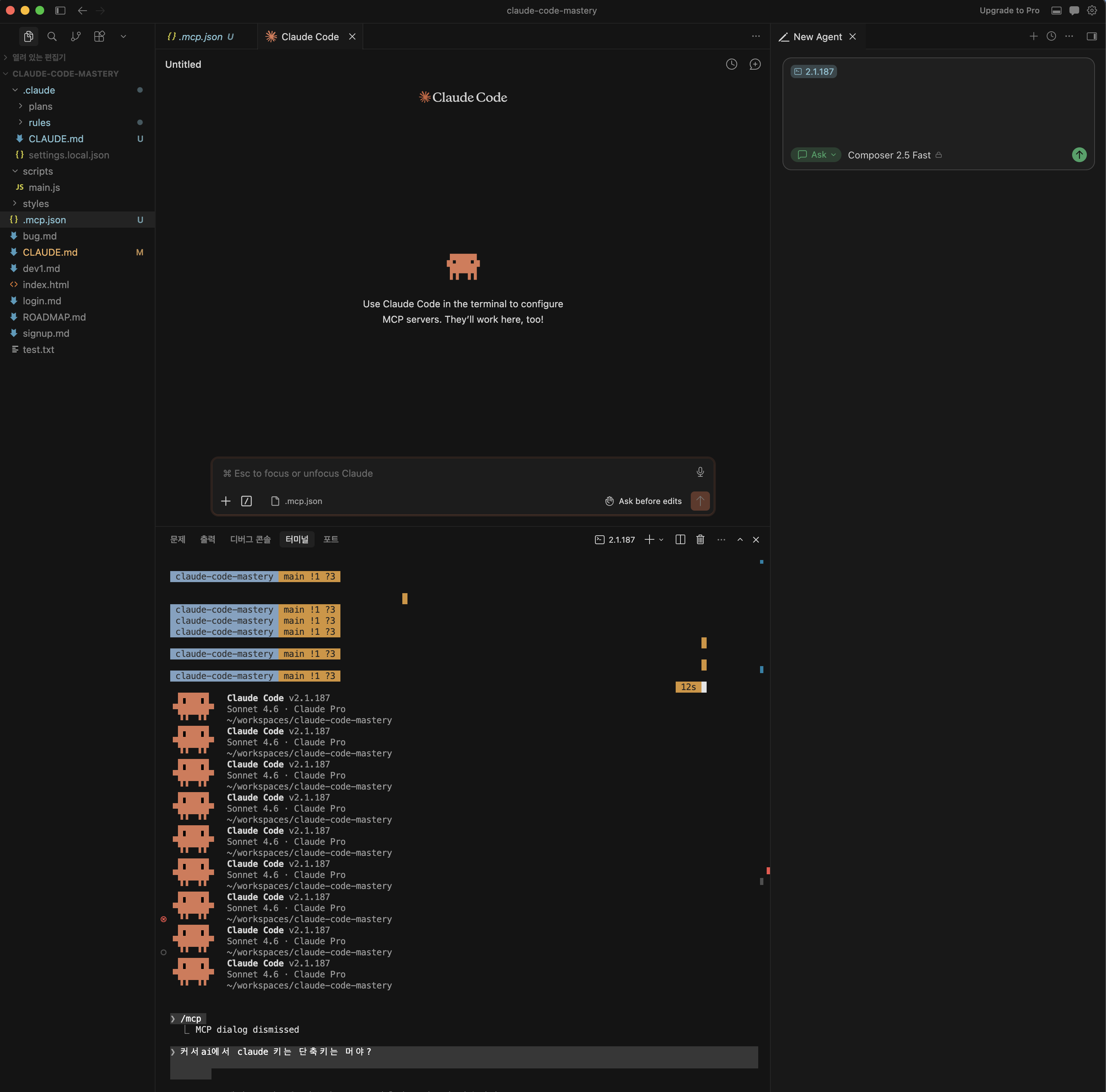Submit the agent prompt with green arrow
This screenshot has height=1092, width=1106.
1079,155
